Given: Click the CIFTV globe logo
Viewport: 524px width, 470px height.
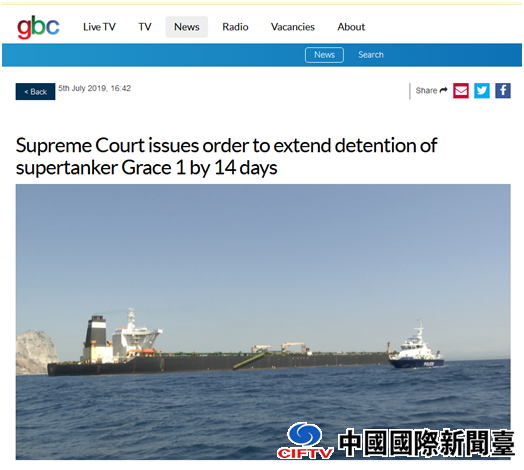Looking at the screenshot, I should pos(305,440).
